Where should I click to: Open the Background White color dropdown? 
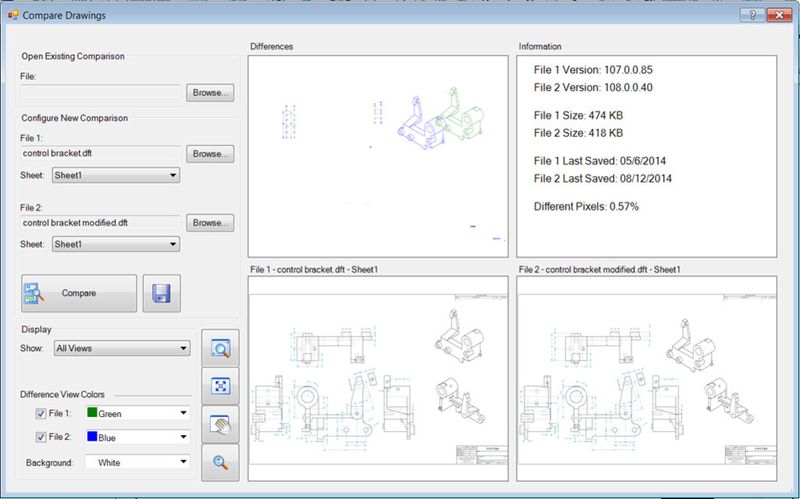137,462
